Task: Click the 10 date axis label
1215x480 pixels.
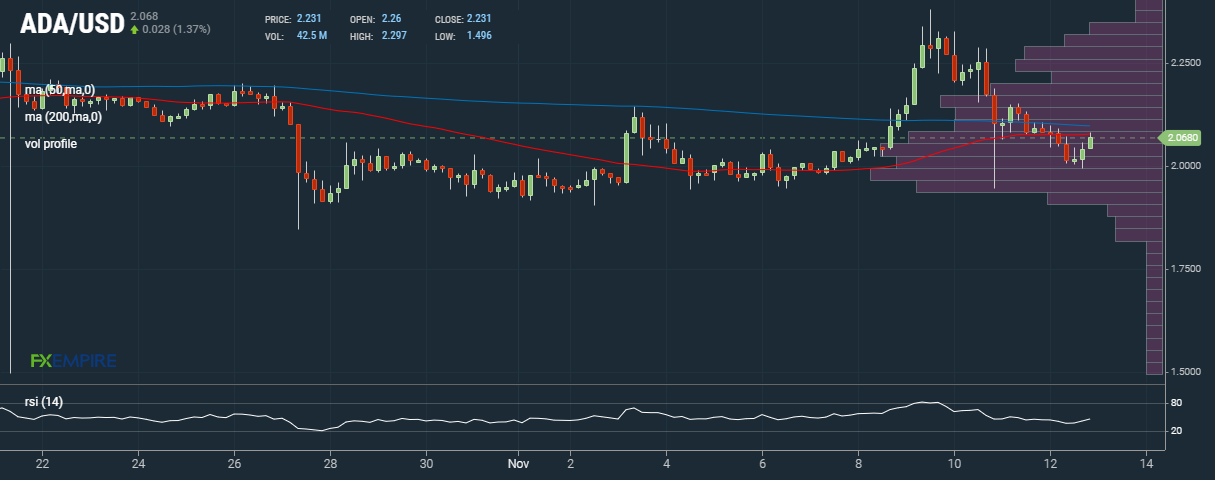Action: 954,464
